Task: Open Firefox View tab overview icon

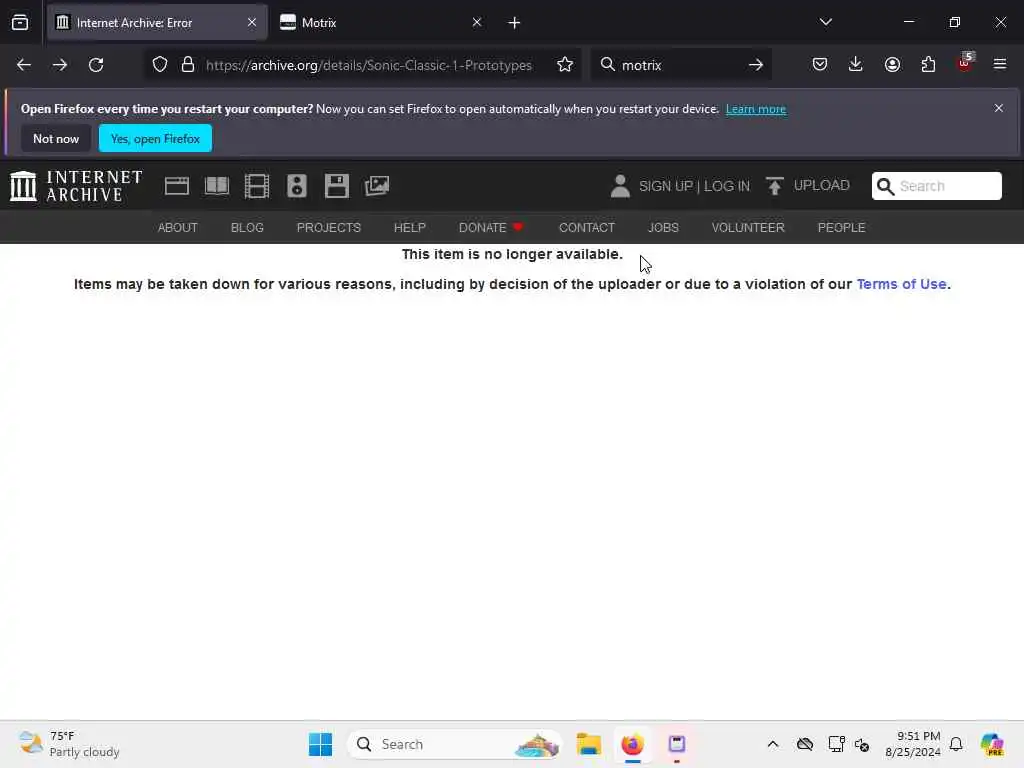Action: [20, 23]
